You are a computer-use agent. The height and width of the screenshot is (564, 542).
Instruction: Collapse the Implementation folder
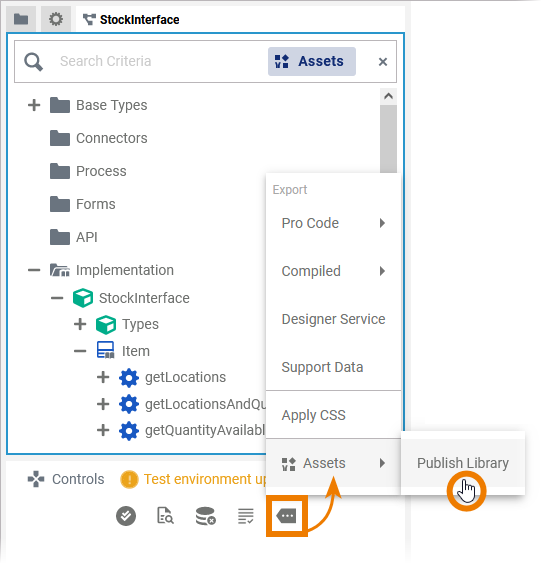(x=34, y=271)
